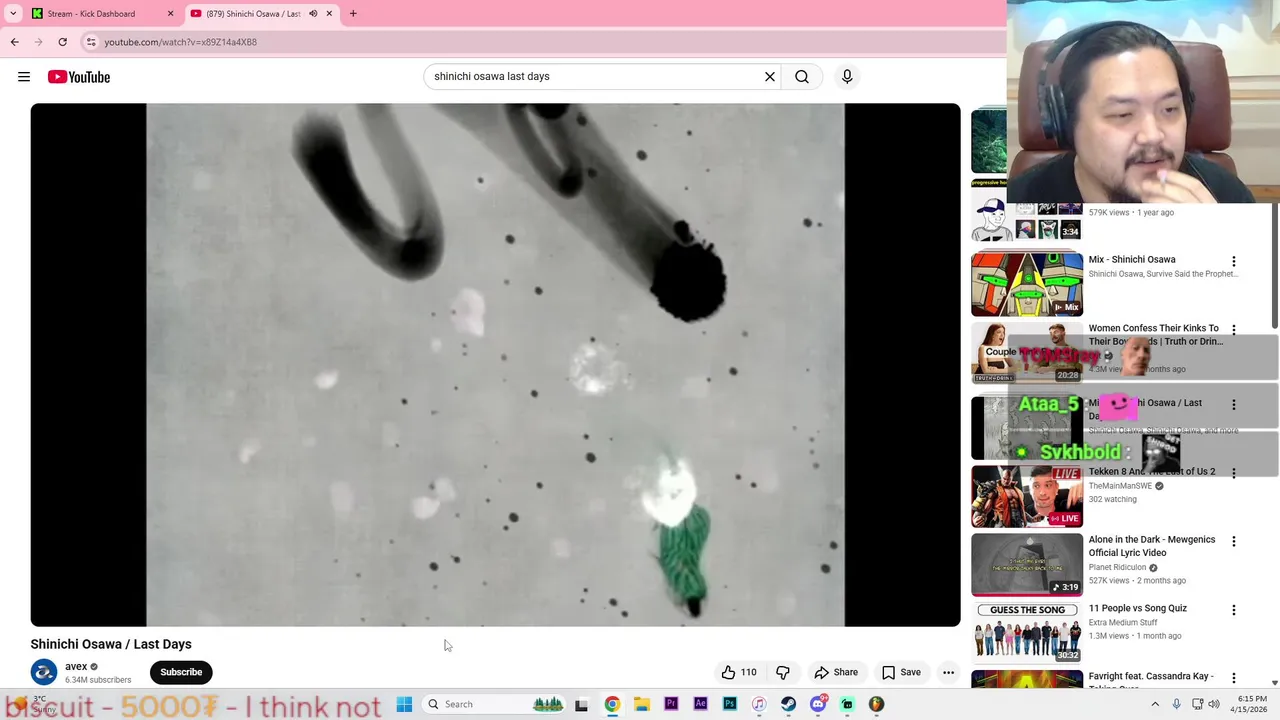1280x720 pixels.
Task: Open Steam from the taskbar
Action: click(x=788, y=704)
